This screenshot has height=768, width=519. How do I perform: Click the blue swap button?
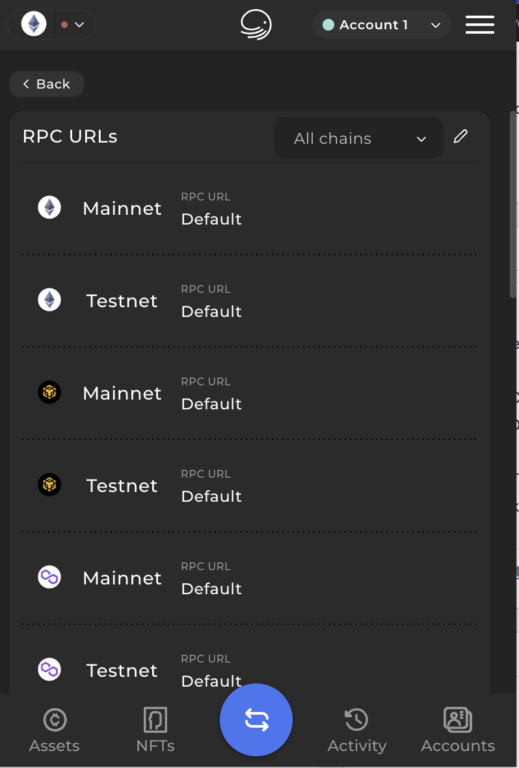click(x=256, y=720)
